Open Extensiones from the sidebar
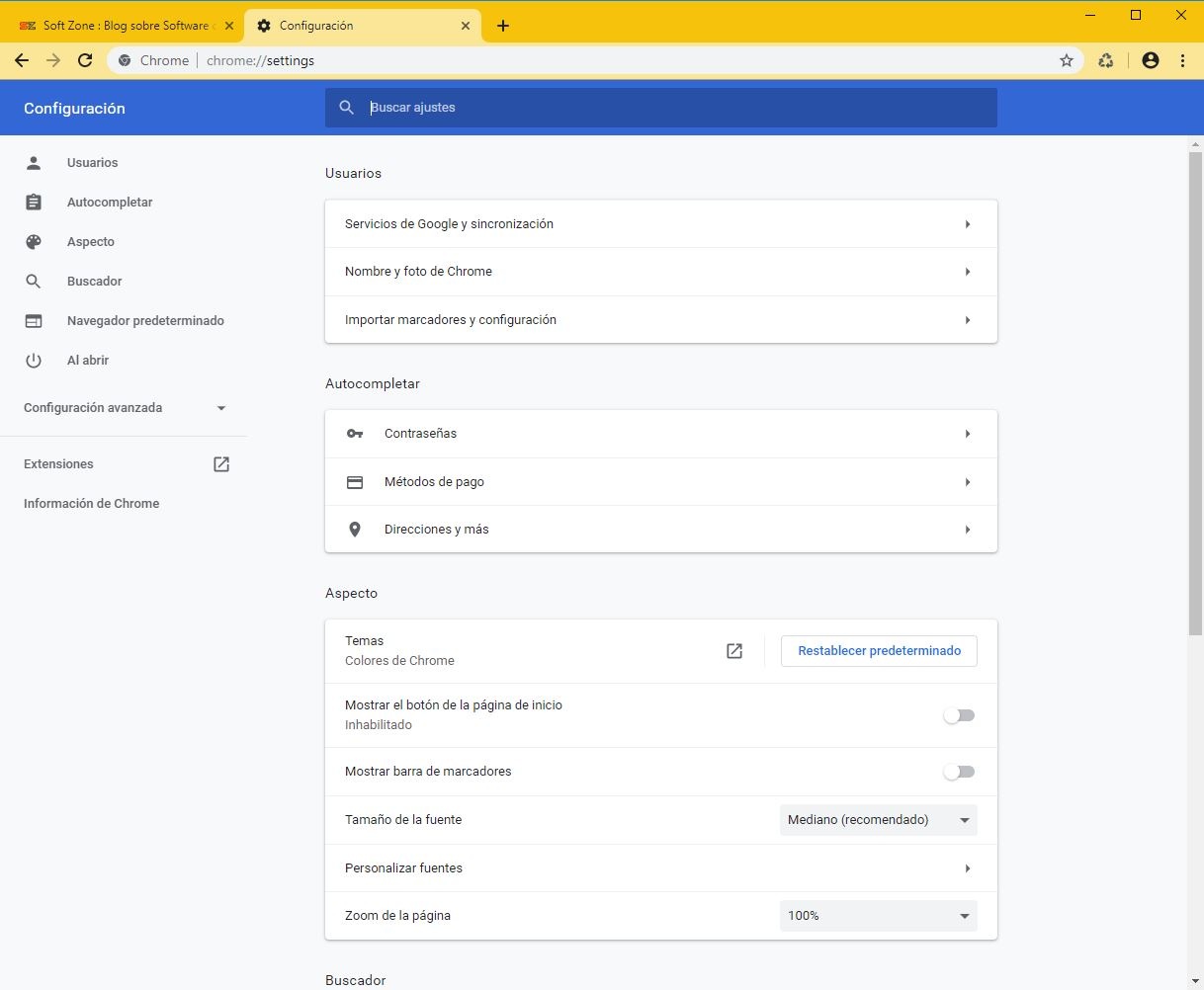This screenshot has width=1204, height=990. (58, 464)
